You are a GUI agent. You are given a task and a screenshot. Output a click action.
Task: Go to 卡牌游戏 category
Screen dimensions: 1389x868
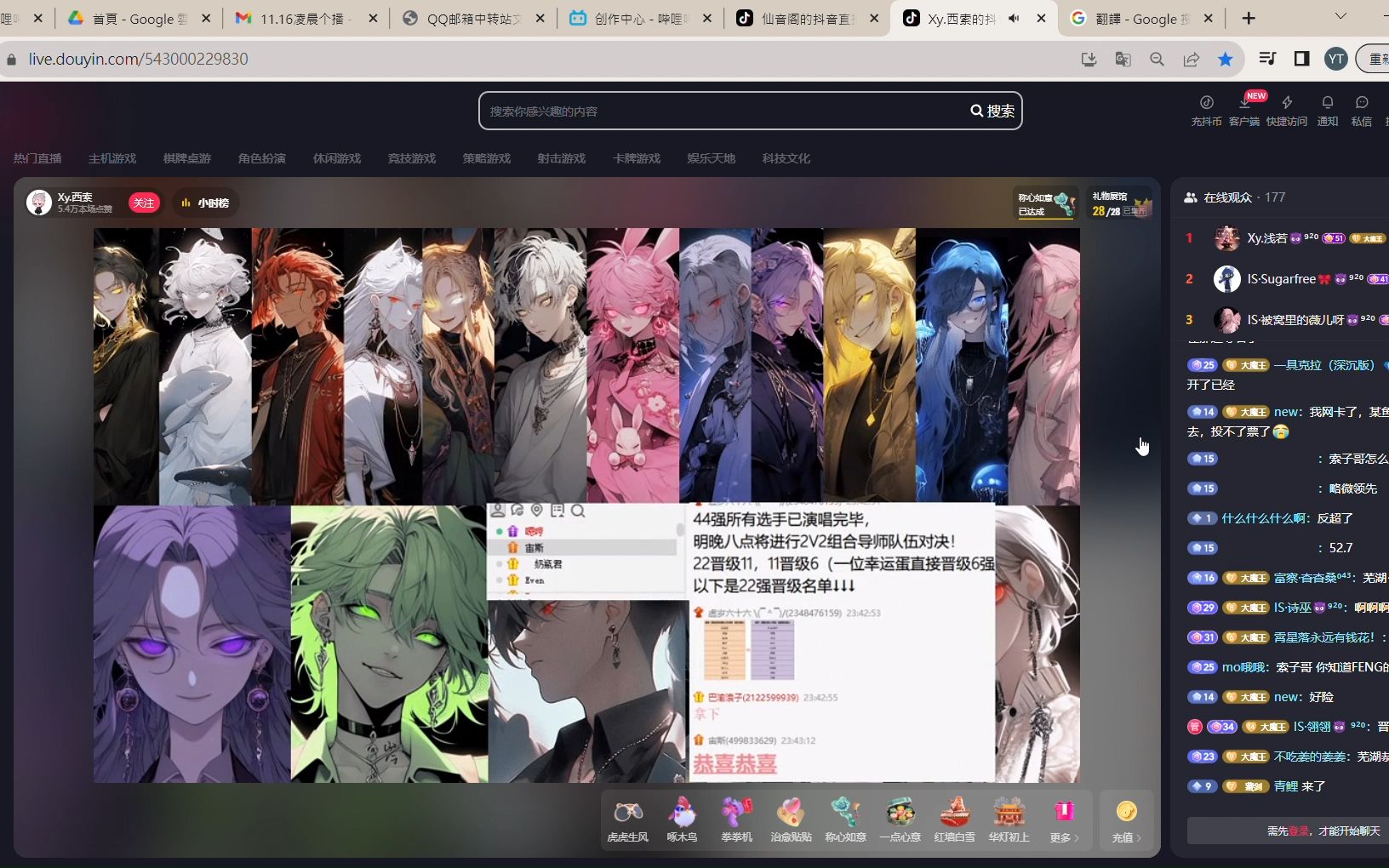[x=637, y=158]
